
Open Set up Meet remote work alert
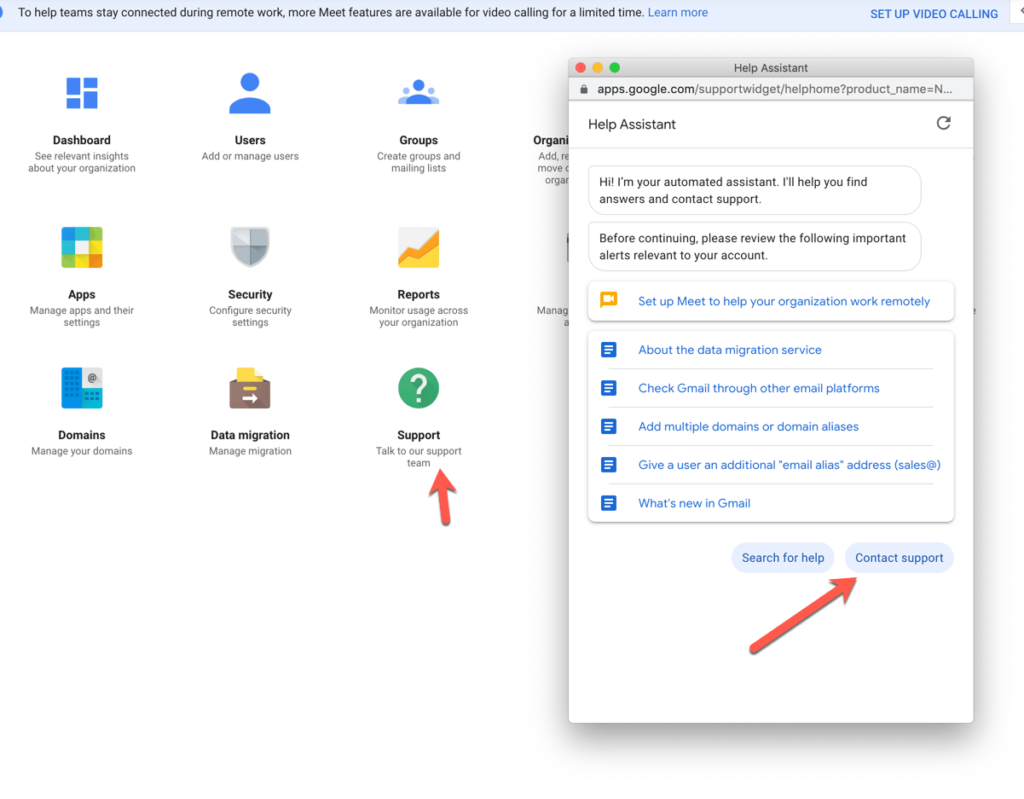click(x=783, y=301)
